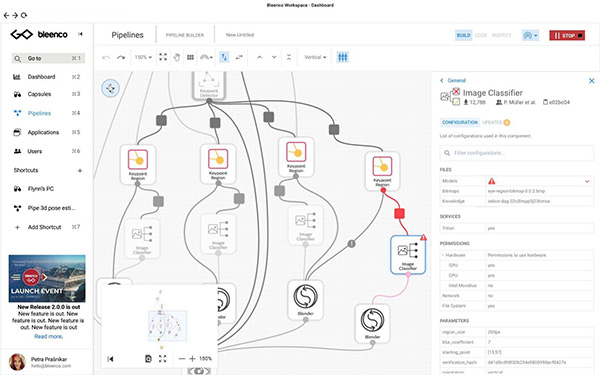Follow the Read more link

pos(48,336)
